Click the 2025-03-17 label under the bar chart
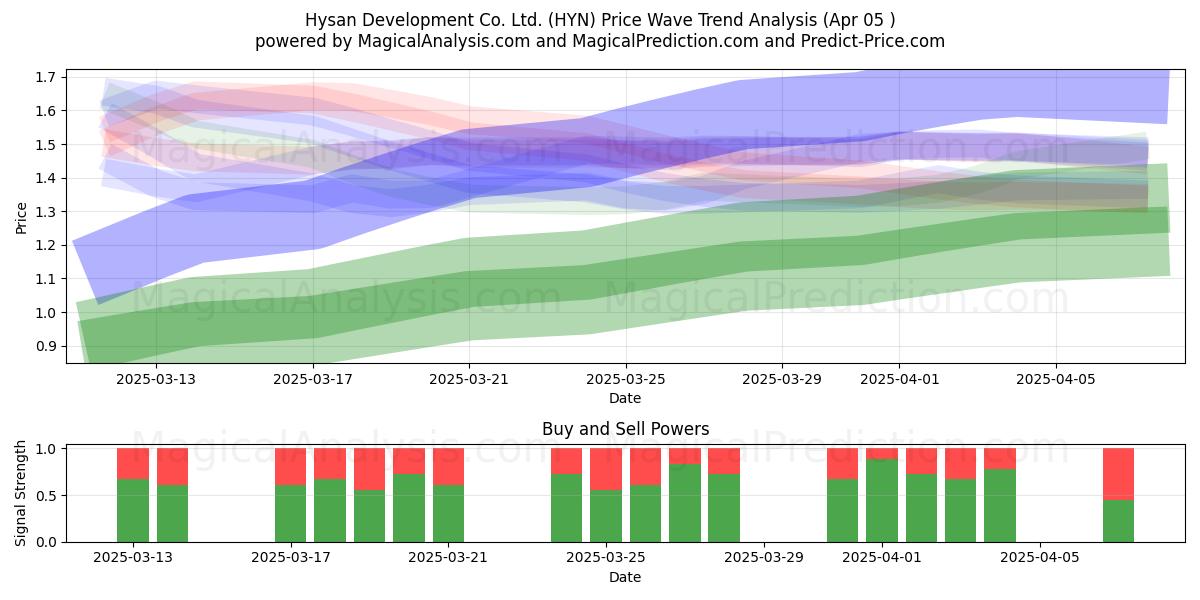 [x=290, y=558]
